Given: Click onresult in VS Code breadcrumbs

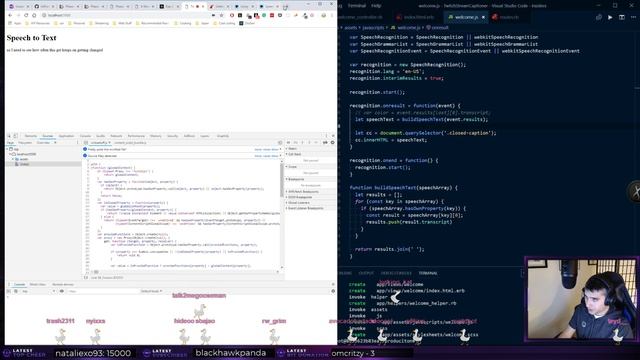Looking at the screenshot, I should 440,28.
